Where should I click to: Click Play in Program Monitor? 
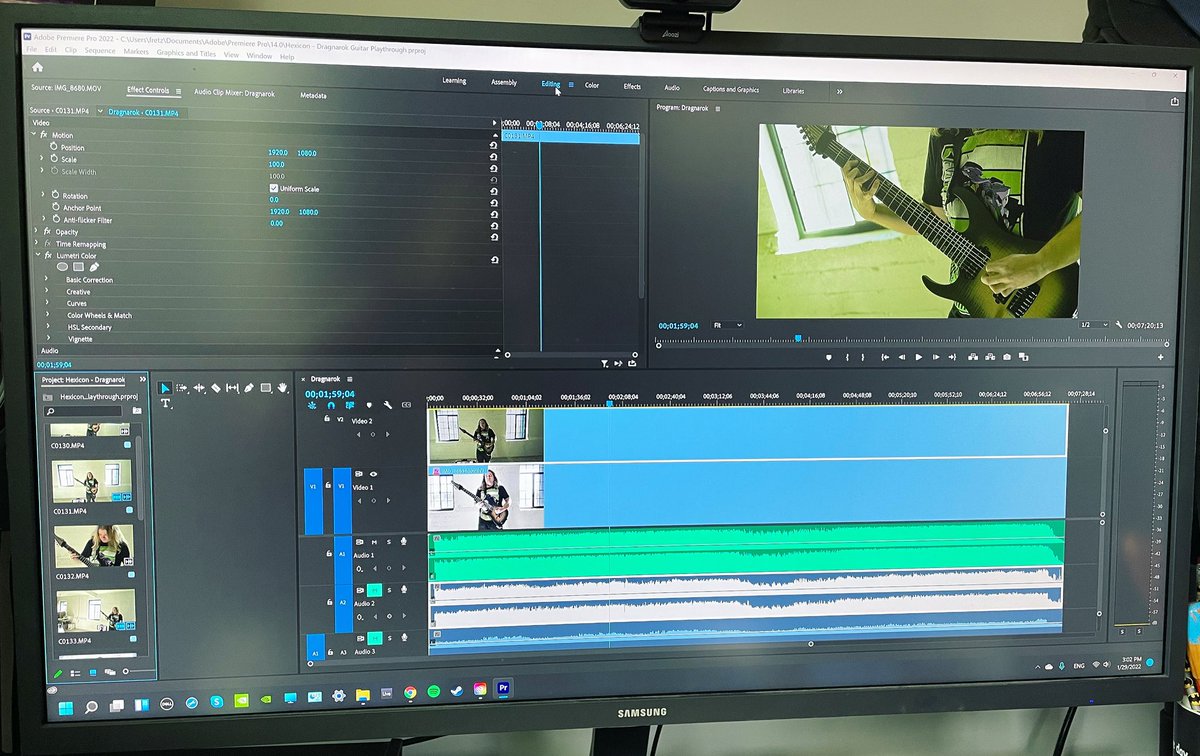[918, 357]
